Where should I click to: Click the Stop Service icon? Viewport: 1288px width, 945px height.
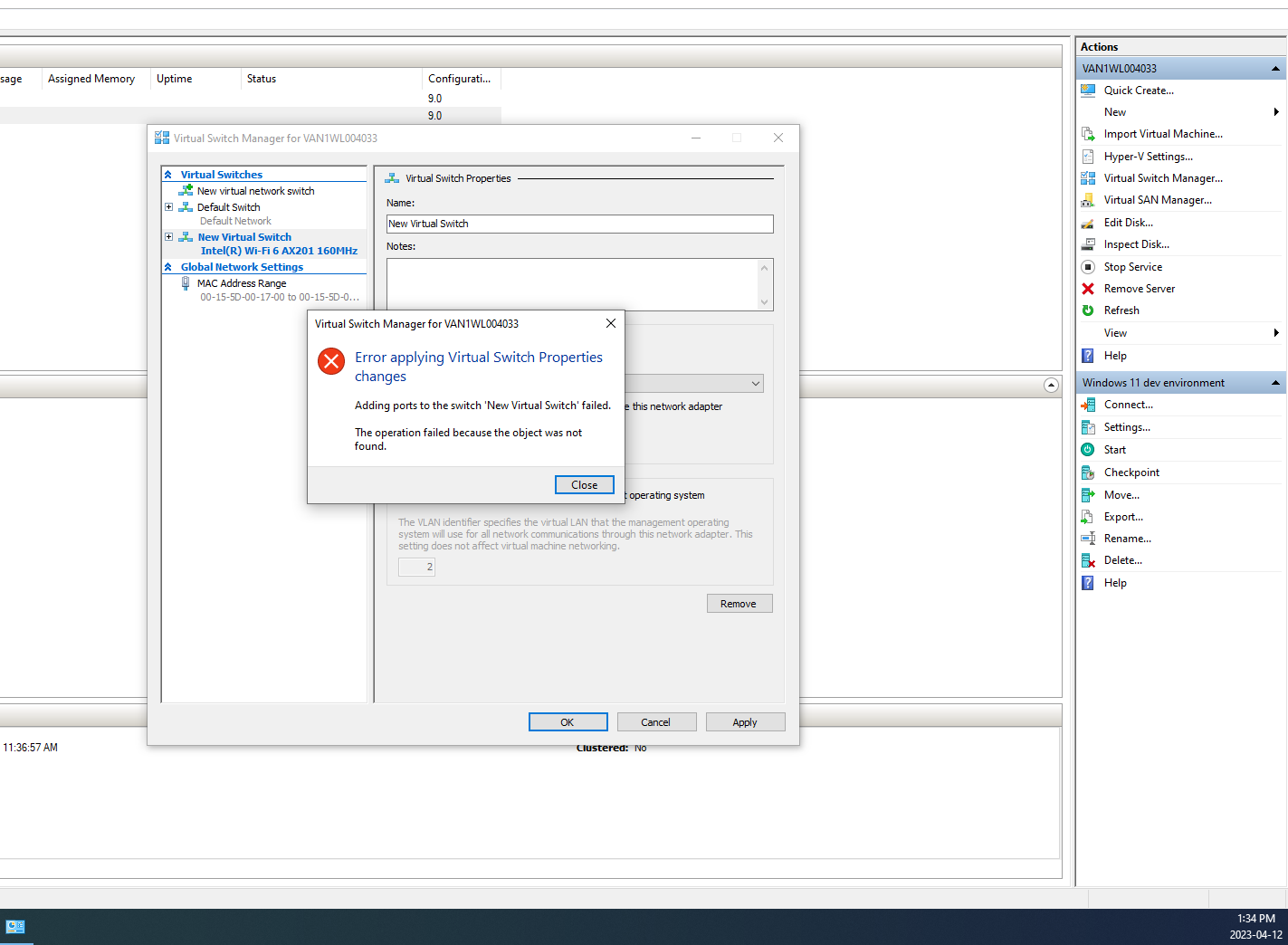1088,267
